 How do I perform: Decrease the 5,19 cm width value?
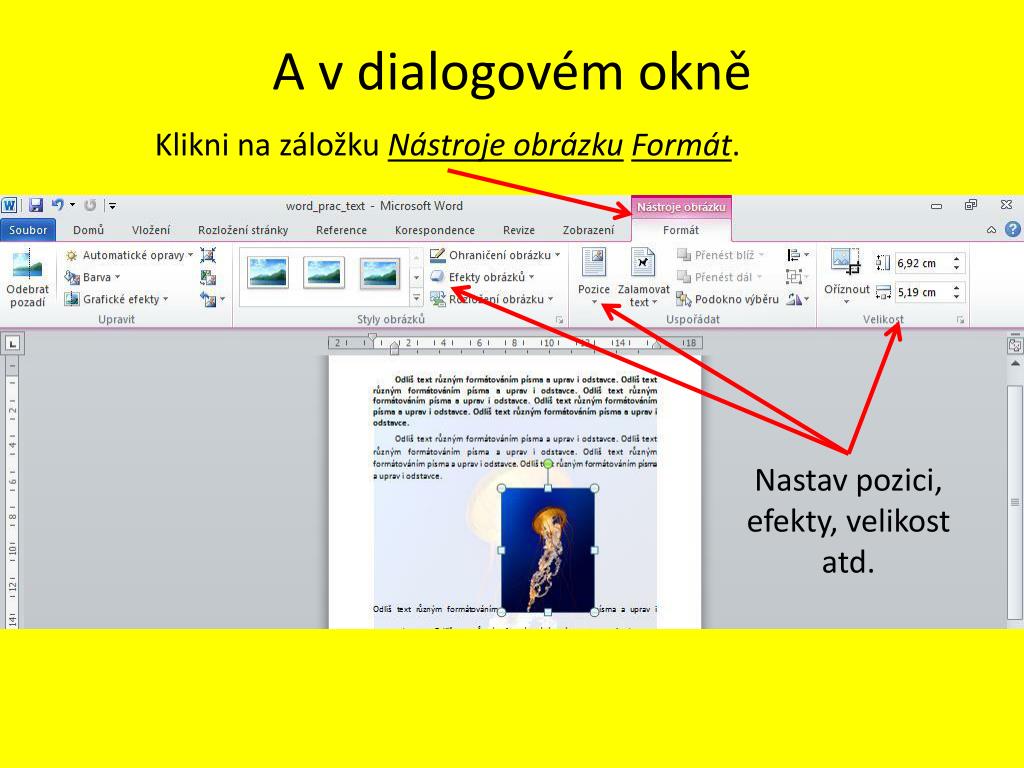957,297
